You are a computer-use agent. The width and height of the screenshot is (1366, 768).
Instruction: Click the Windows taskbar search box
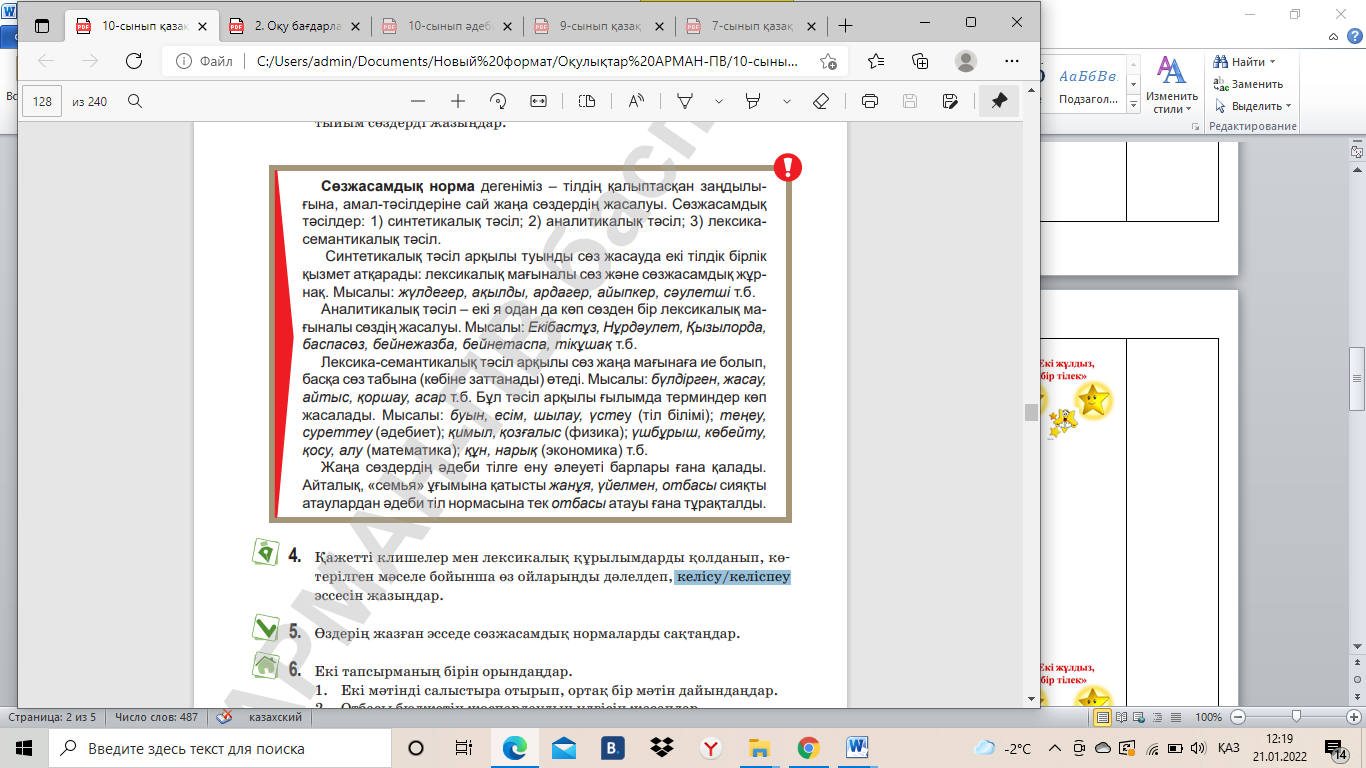(220, 748)
